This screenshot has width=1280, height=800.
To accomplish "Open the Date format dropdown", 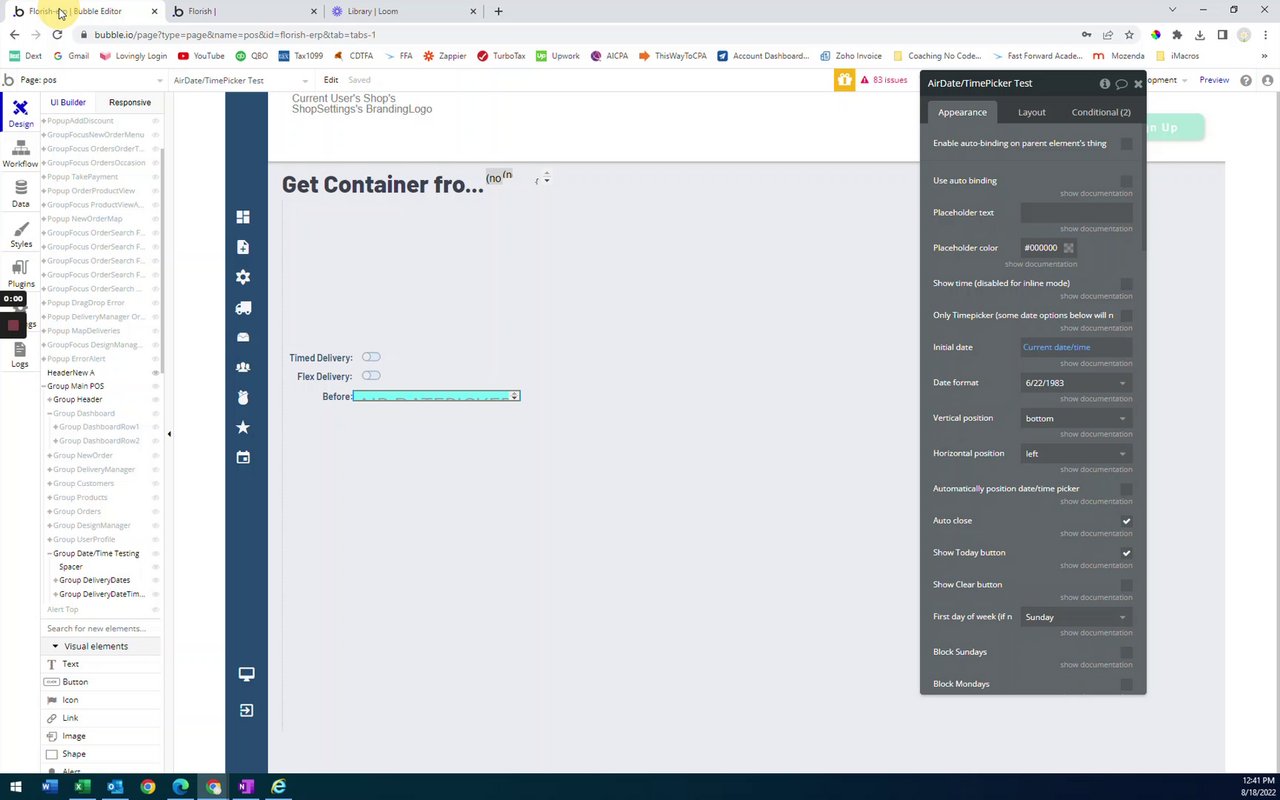I will tap(1076, 383).
